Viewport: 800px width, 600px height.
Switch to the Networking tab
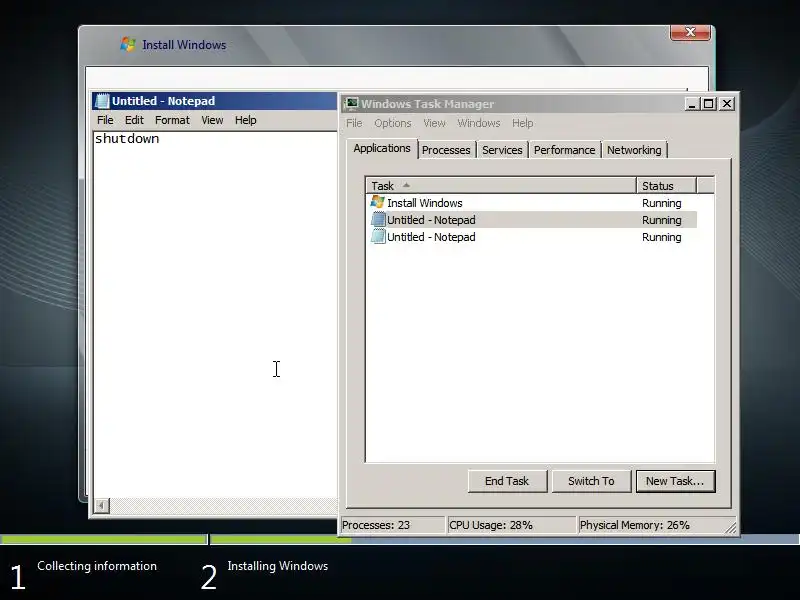pyautogui.click(x=634, y=150)
